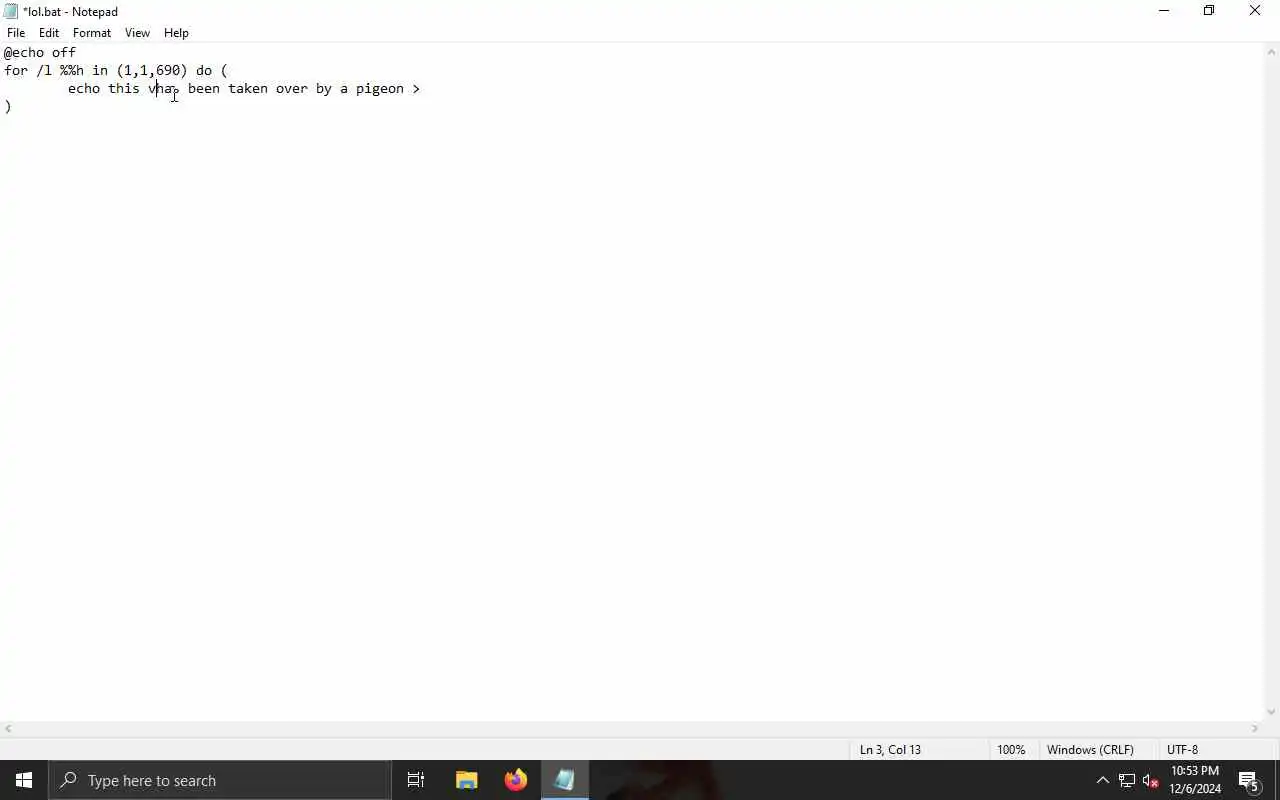Image resolution: width=1280 pixels, height=800 pixels.
Task: Click the vertical scrollbar down arrow
Action: point(1271,712)
